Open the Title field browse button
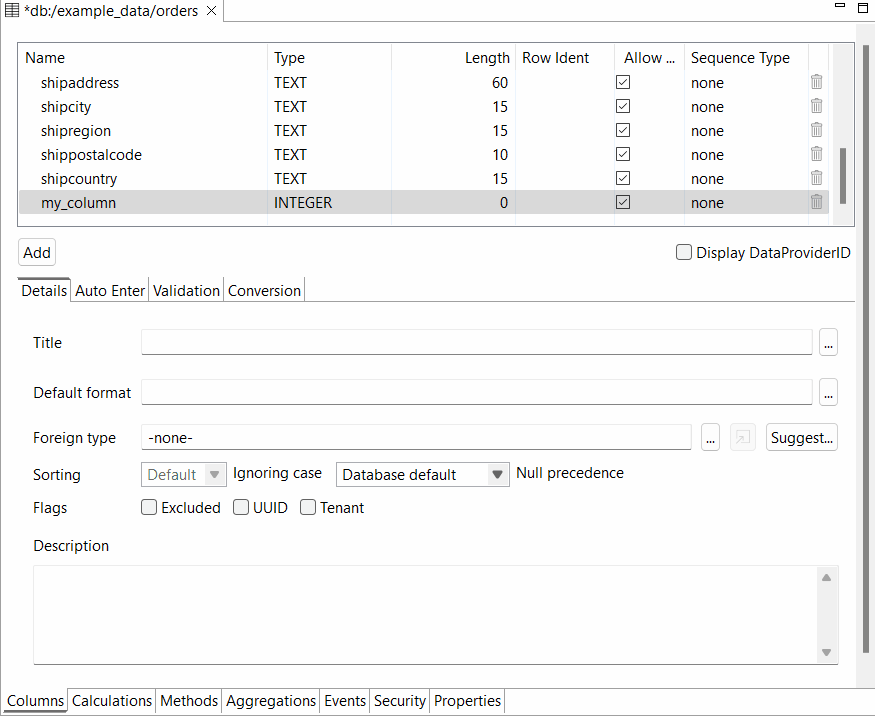This screenshot has height=716, width=875. coord(828,342)
